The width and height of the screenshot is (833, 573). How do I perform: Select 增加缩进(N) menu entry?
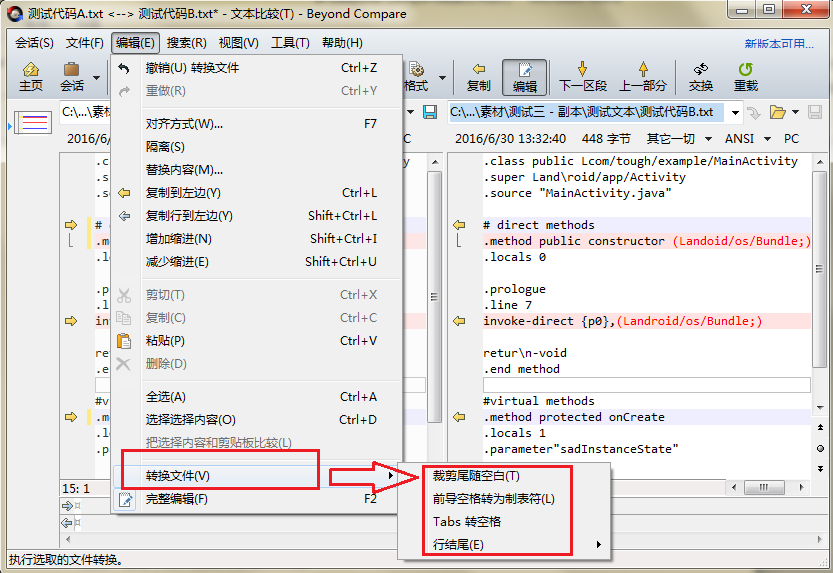257,239
